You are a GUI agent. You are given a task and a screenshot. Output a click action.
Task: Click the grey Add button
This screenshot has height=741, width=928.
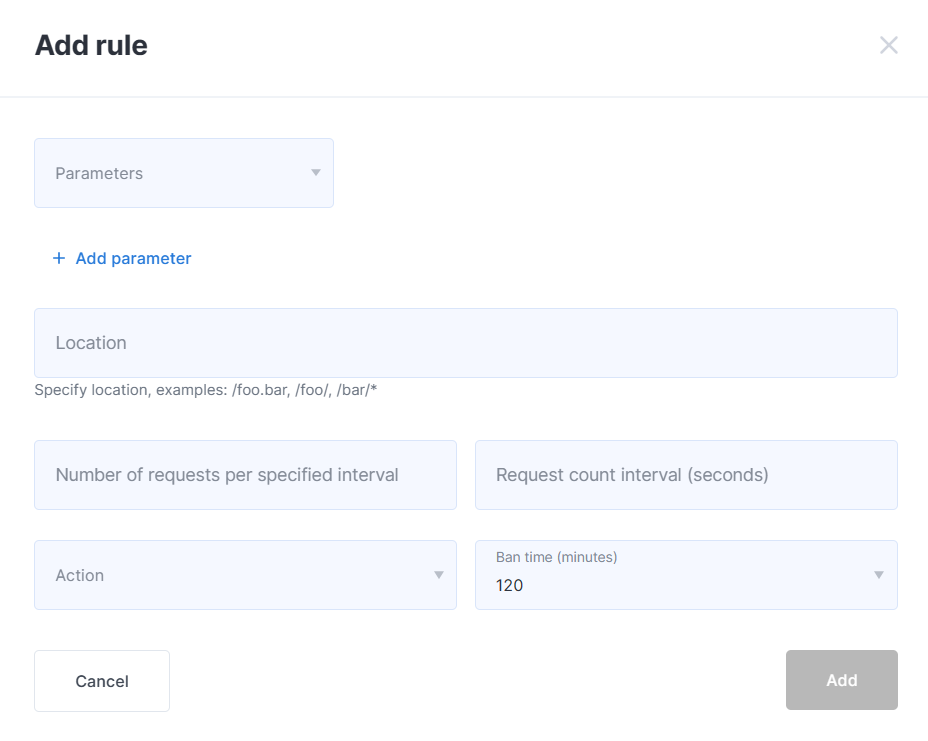(x=842, y=680)
